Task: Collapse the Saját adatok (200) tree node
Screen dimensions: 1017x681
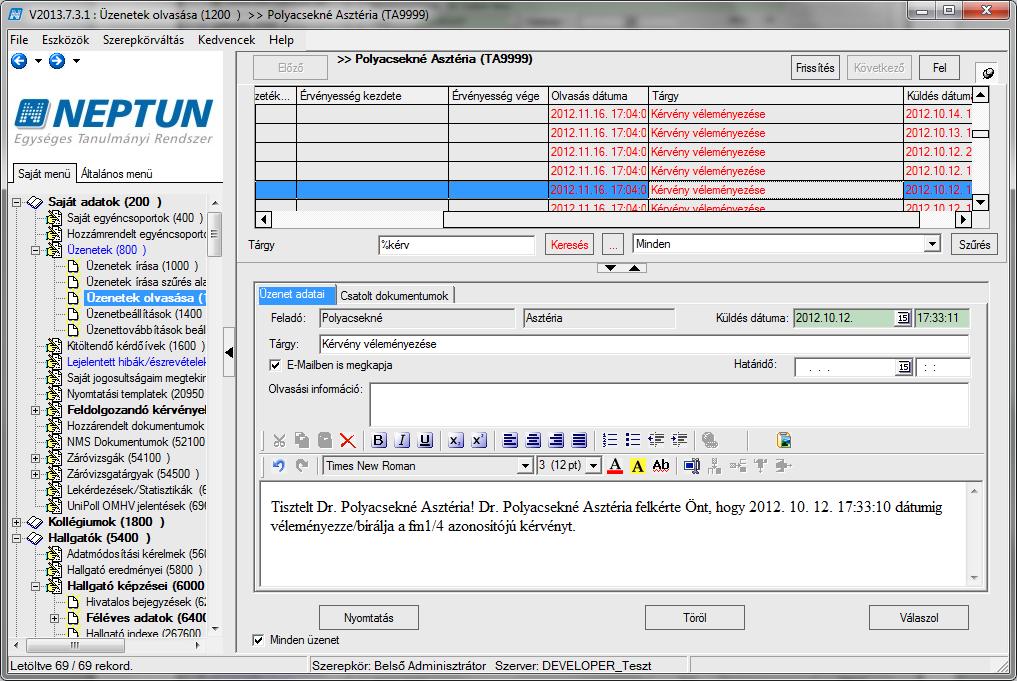Action: pyautogui.click(x=17, y=202)
